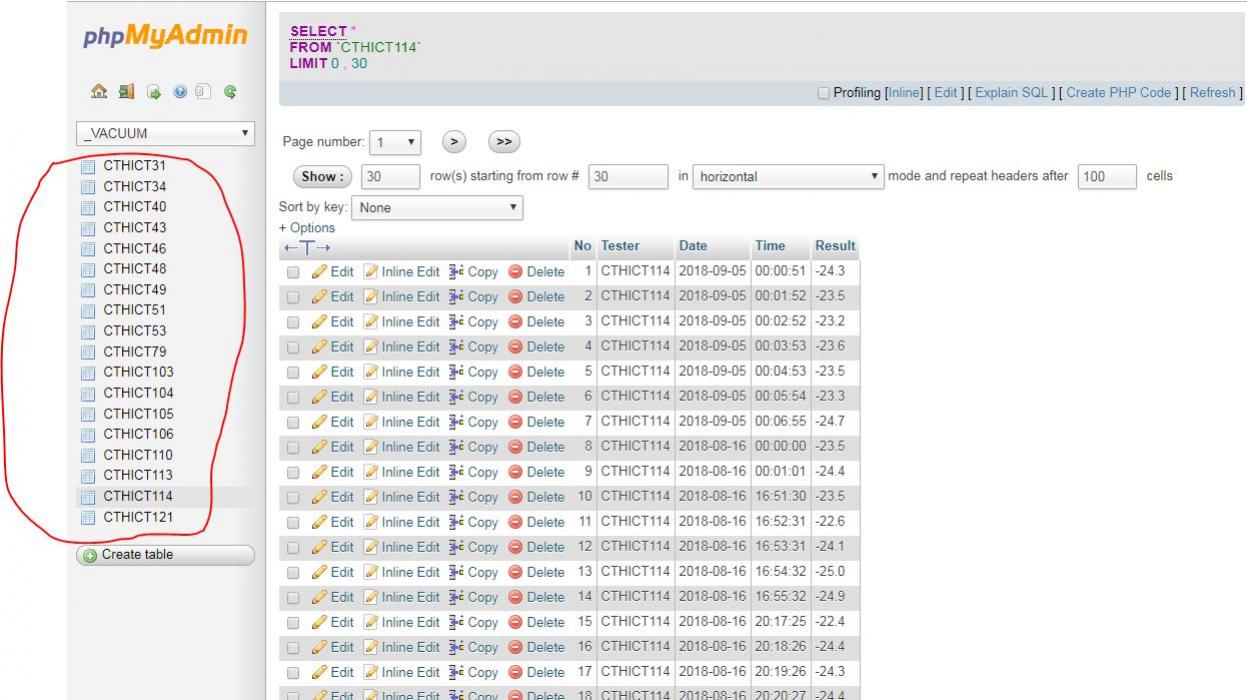Log out using the door icon

tap(126, 92)
